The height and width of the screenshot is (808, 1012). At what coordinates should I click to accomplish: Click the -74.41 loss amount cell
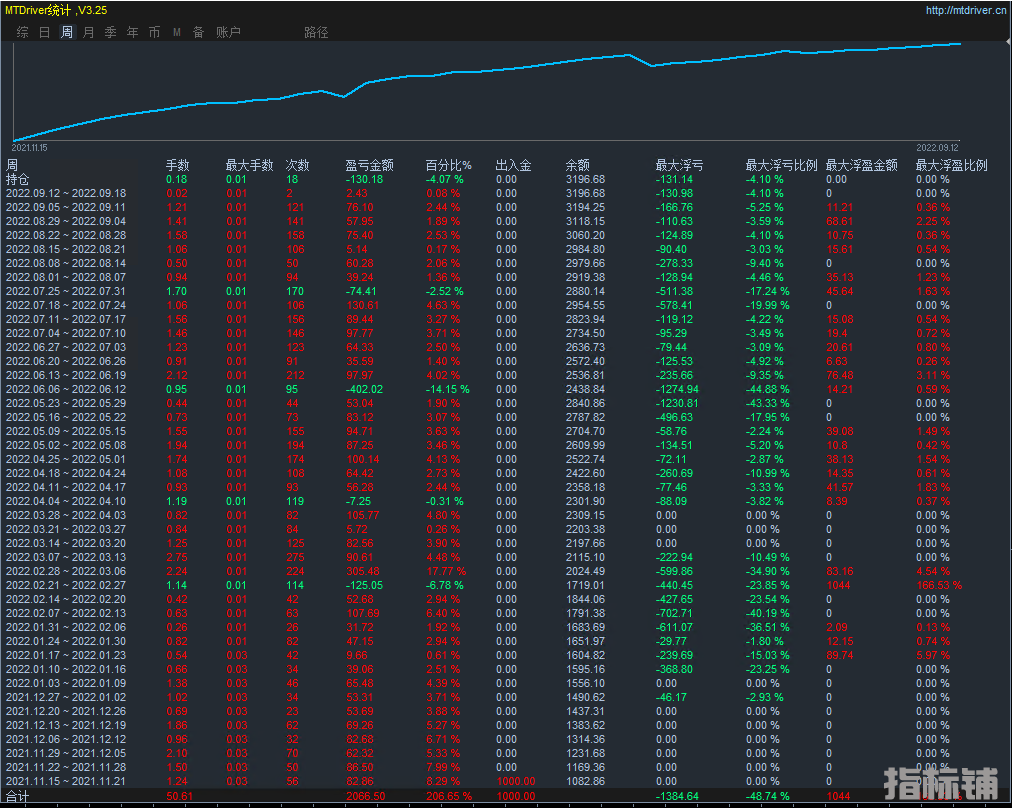pyautogui.click(x=361, y=291)
